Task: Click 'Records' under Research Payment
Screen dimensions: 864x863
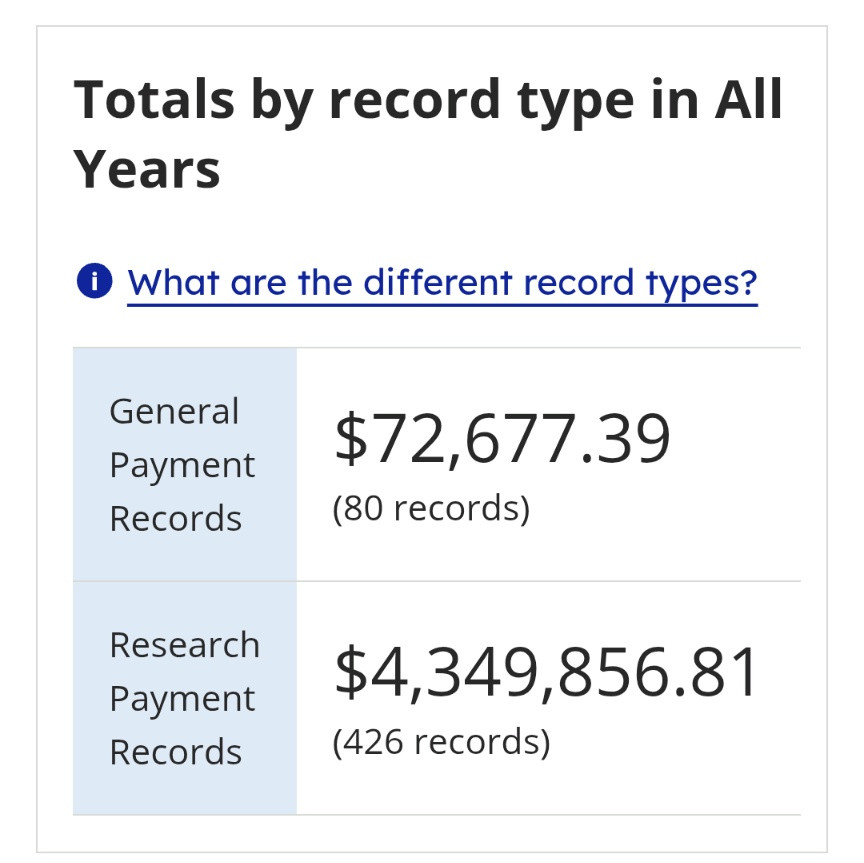Action: tap(175, 752)
